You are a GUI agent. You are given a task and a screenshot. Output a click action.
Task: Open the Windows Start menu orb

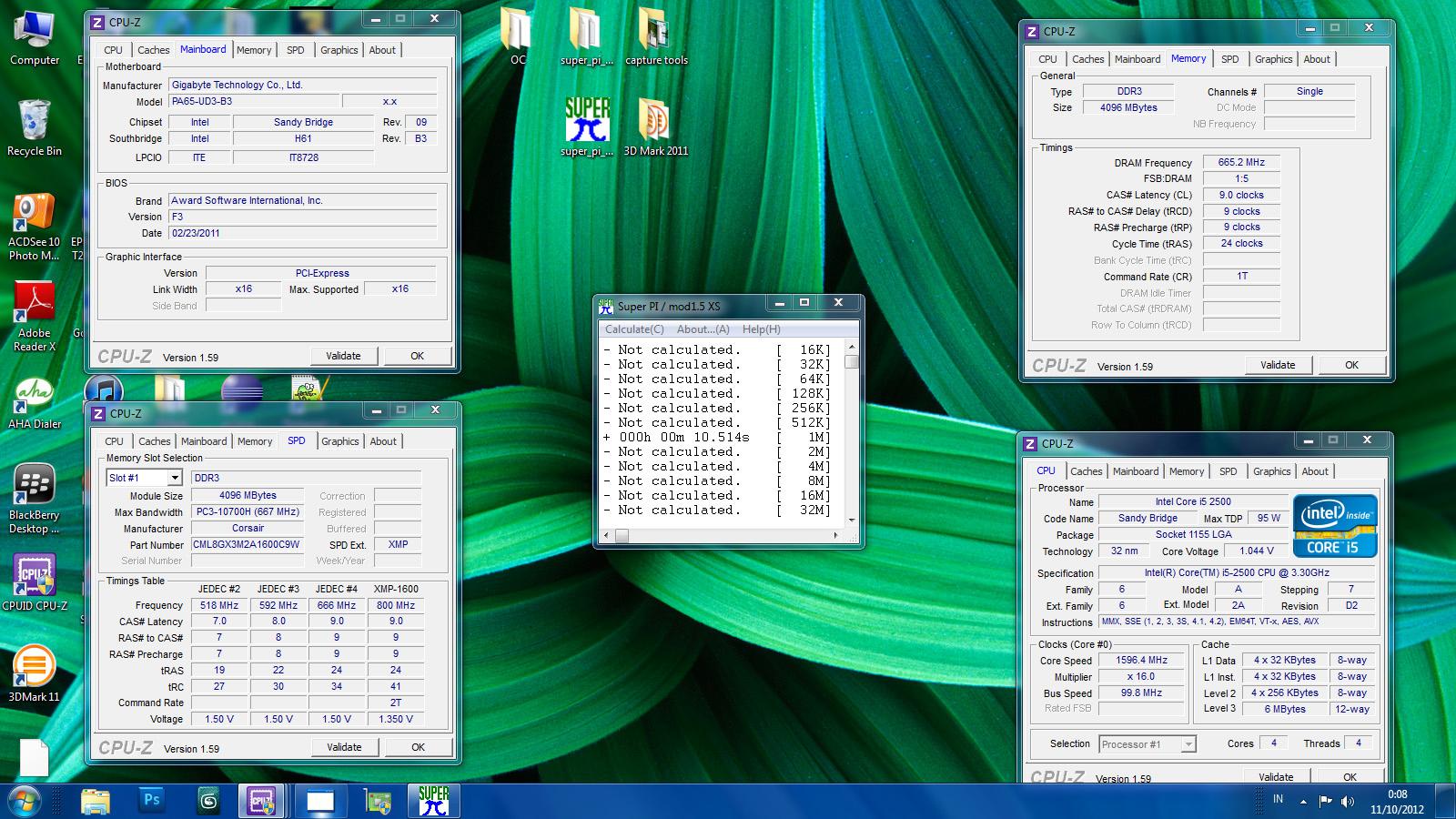pyautogui.click(x=25, y=801)
